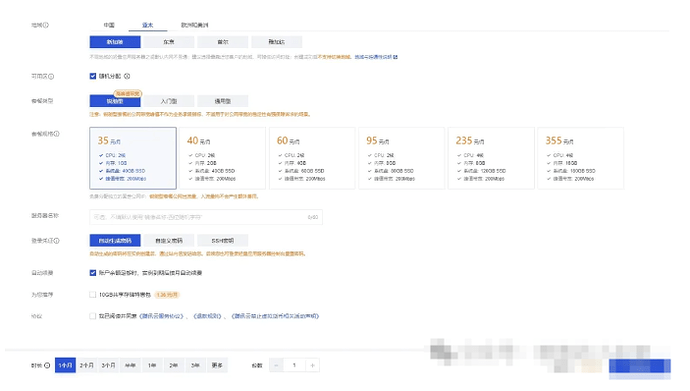Open the info icon beside 地域 label
Viewport: 690px width, 391px height.
[46, 25]
